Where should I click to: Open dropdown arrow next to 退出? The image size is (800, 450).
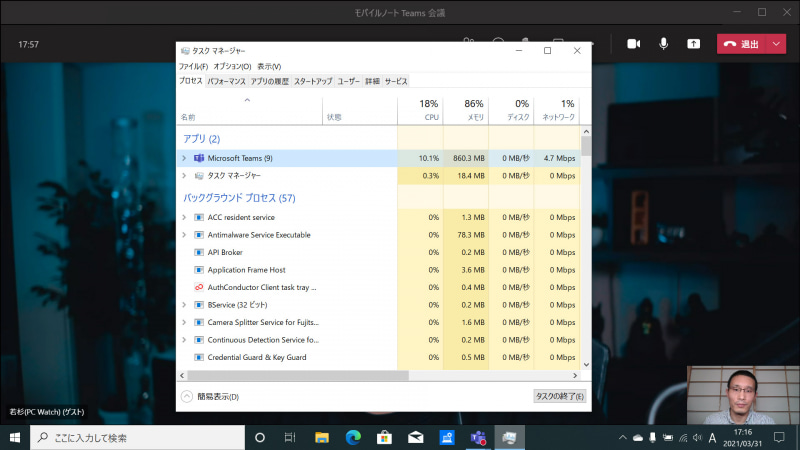point(776,44)
